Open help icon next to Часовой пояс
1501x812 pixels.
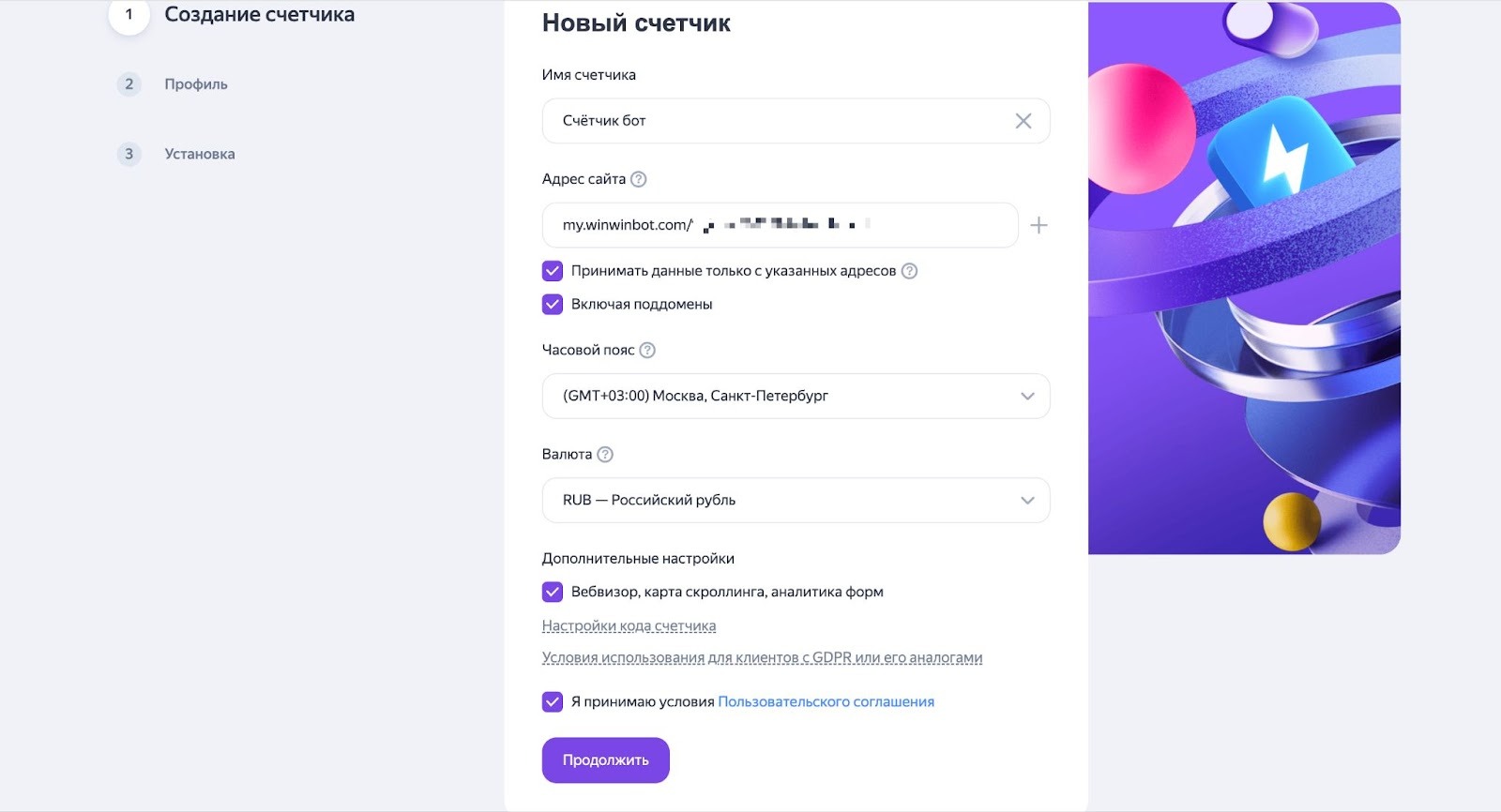pos(647,350)
